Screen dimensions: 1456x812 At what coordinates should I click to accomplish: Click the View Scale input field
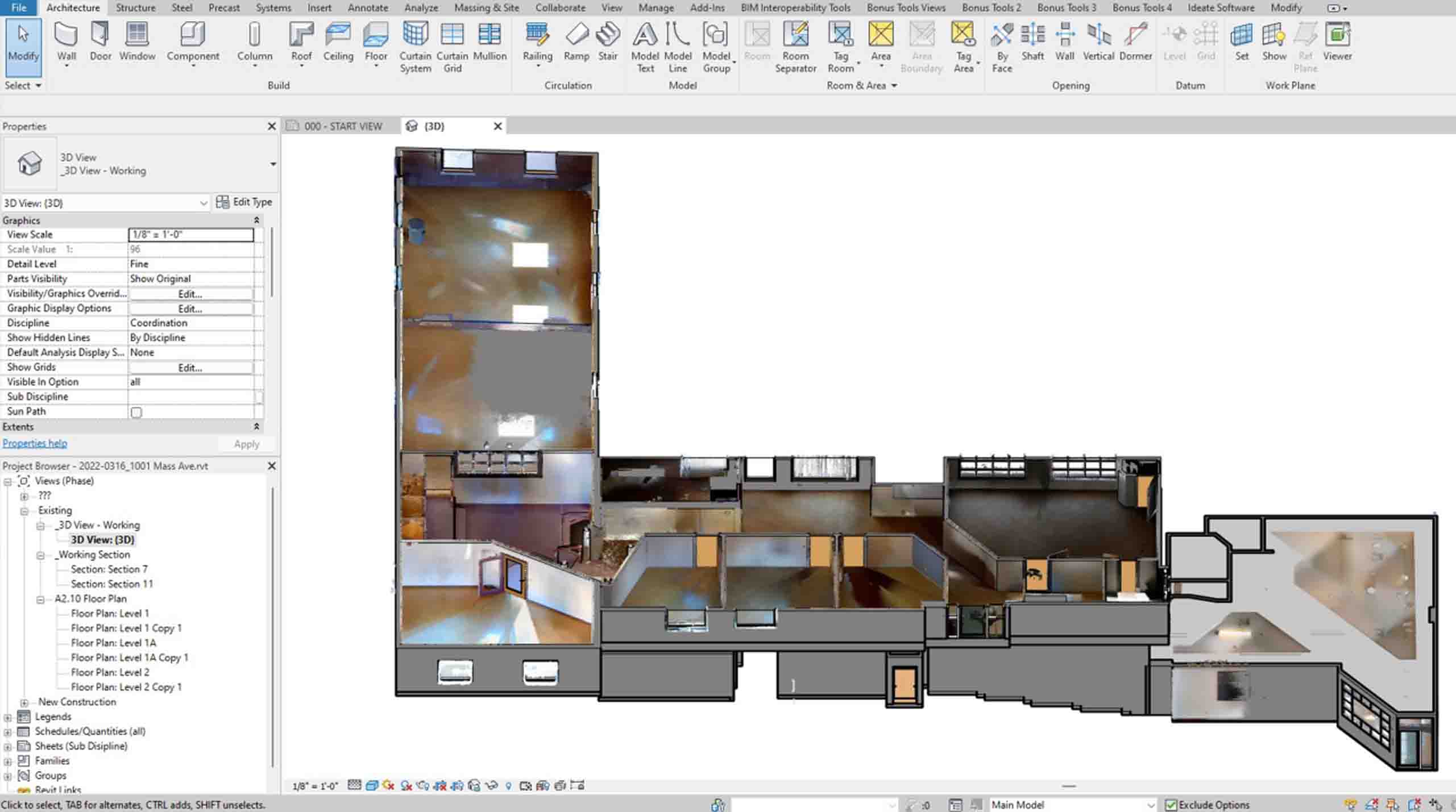click(190, 235)
